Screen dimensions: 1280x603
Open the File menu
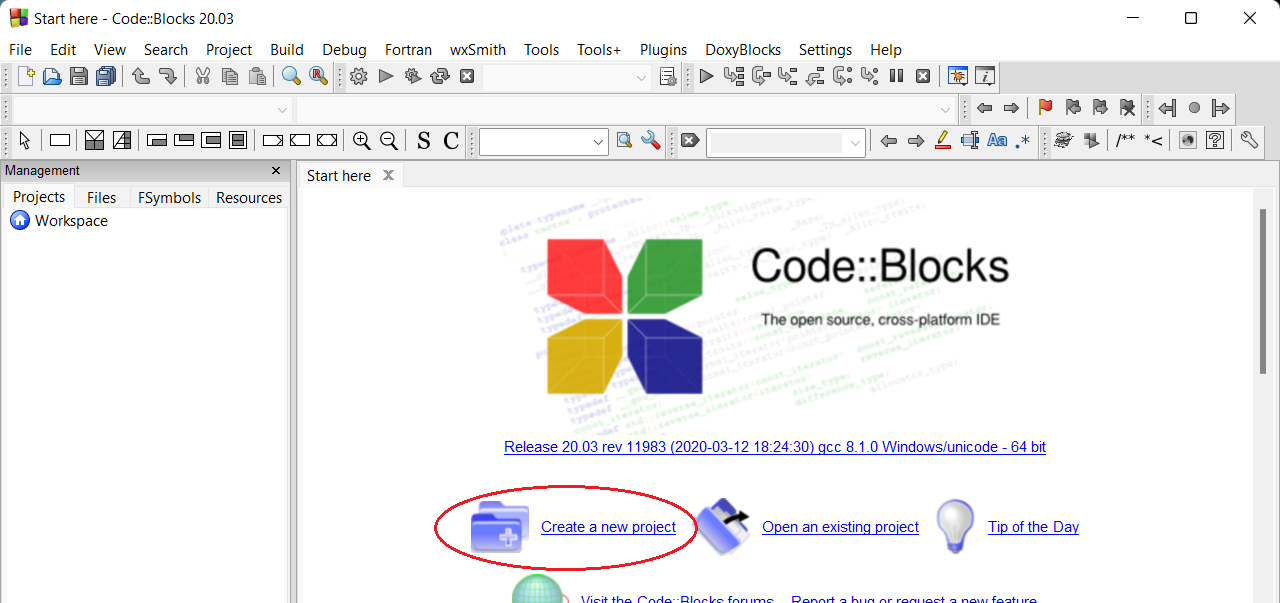click(20, 49)
